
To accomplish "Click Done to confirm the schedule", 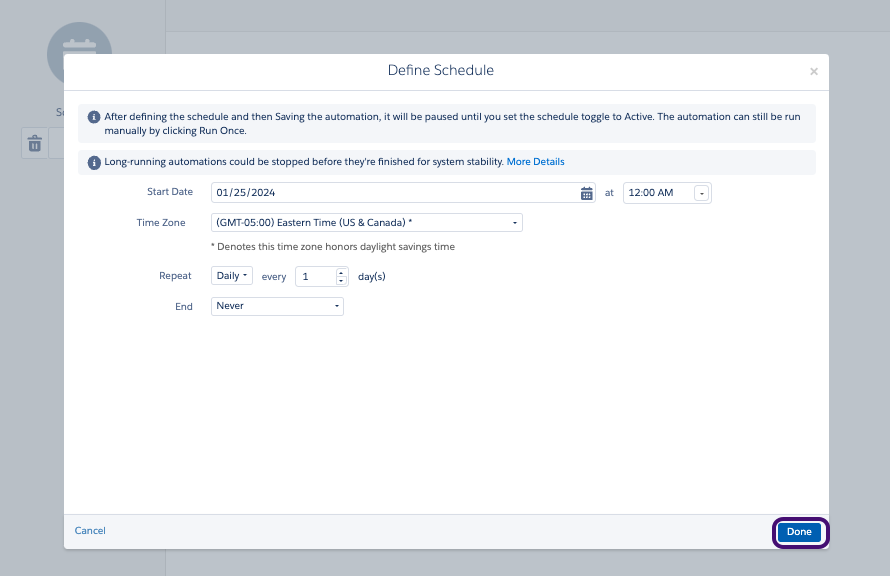I will pyautogui.click(x=799, y=532).
